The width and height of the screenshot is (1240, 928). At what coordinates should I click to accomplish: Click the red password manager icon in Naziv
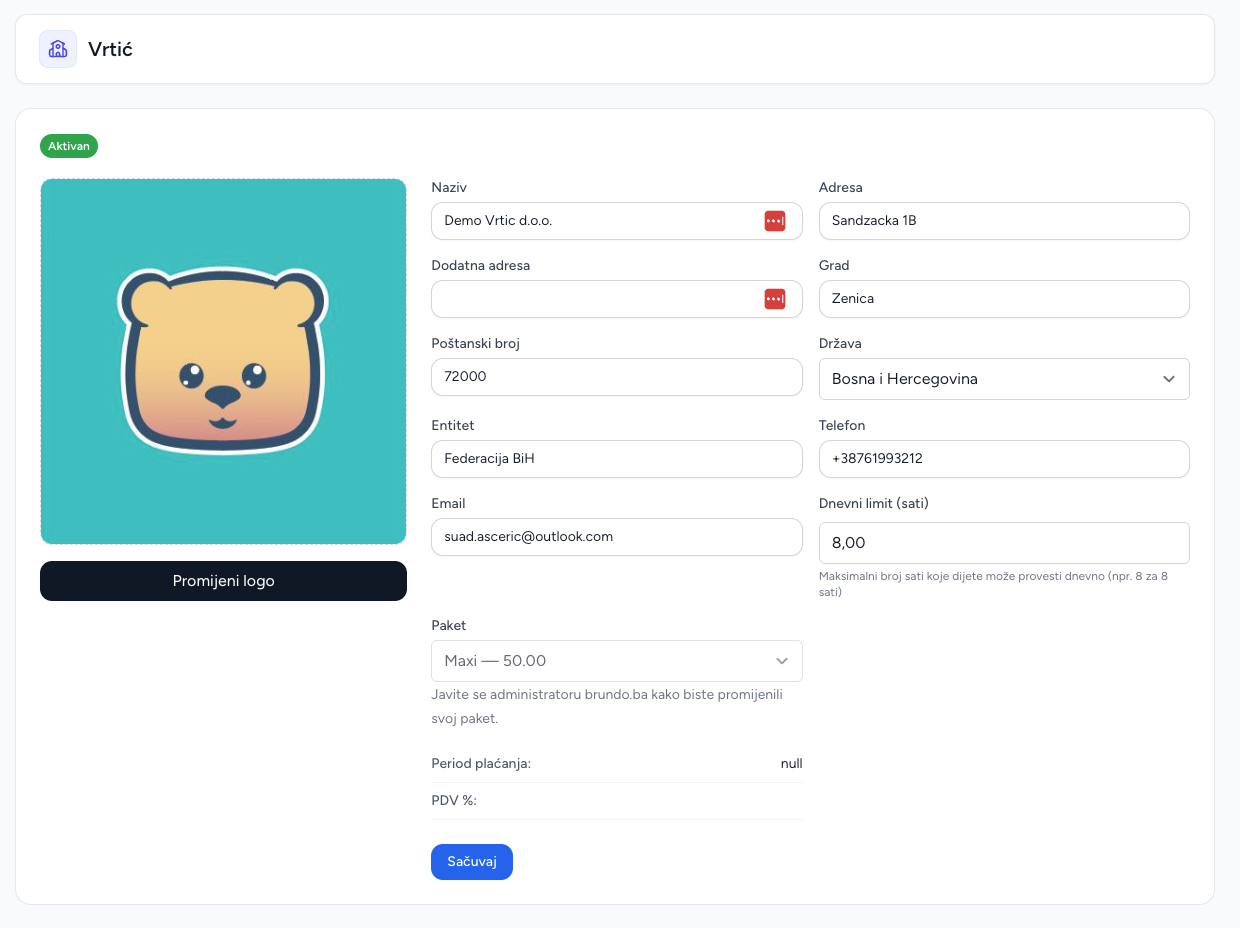click(x=775, y=221)
